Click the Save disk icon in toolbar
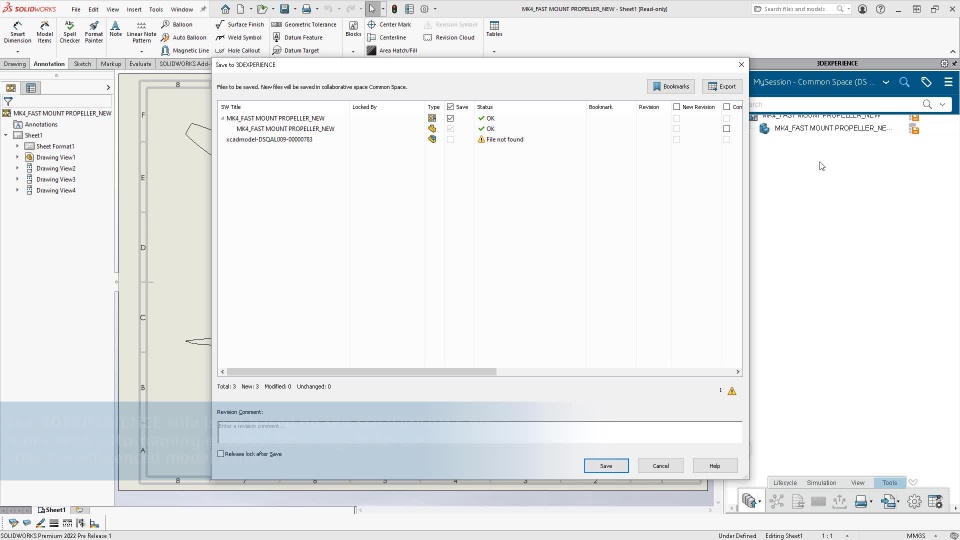The width and height of the screenshot is (960, 540). [x=285, y=9]
